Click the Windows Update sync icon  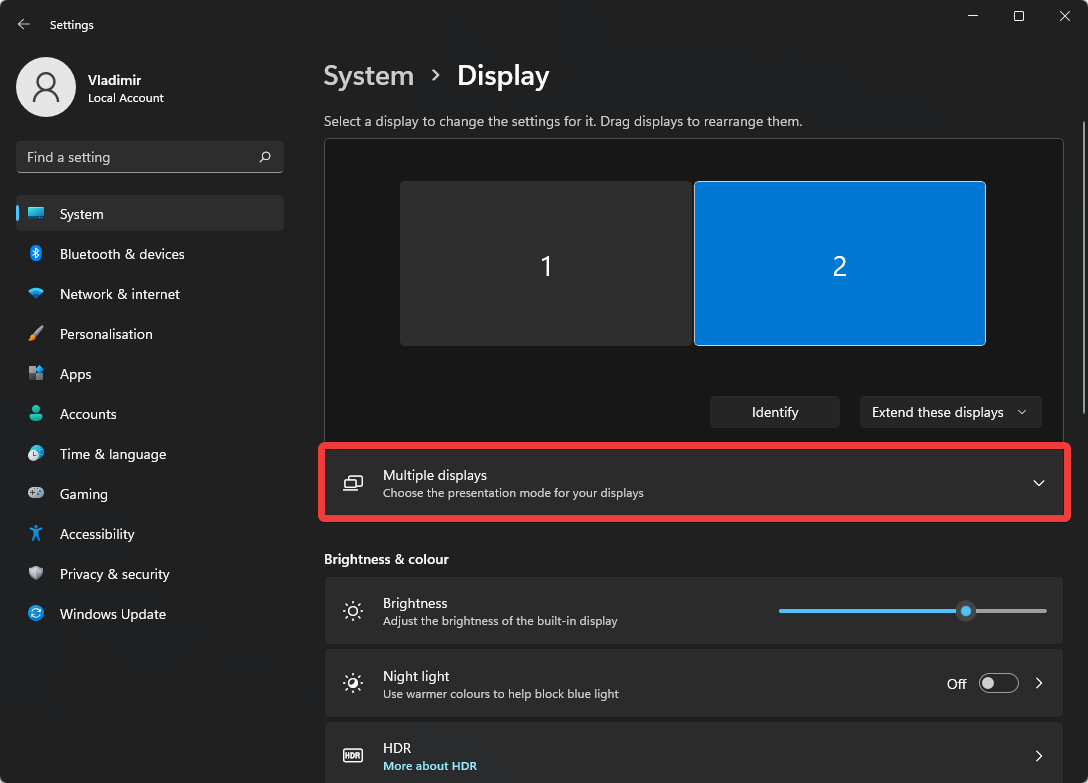36,614
